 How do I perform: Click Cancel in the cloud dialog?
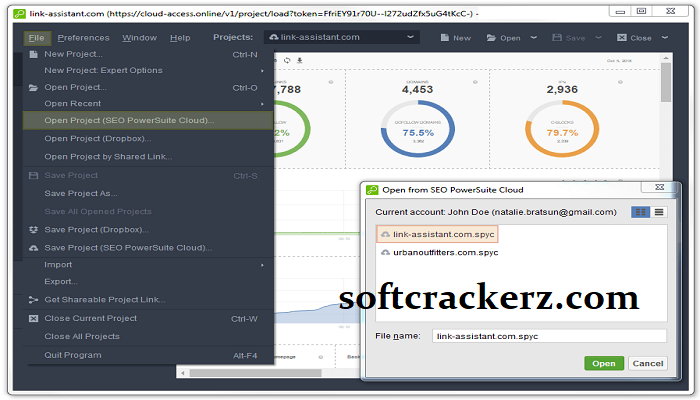647,363
